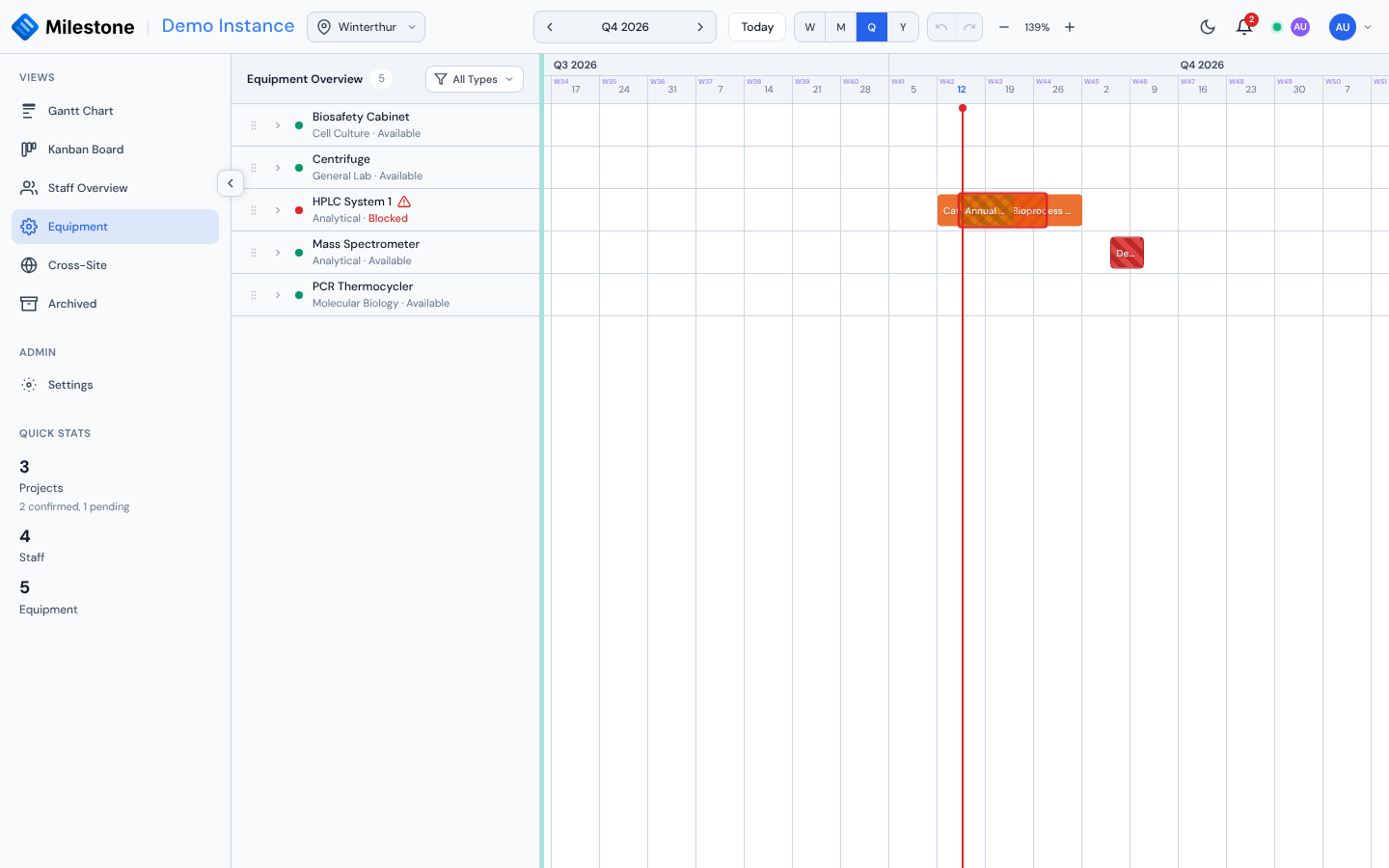Click the equipment count badge 5
The height and width of the screenshot is (868, 1389).
381,79
